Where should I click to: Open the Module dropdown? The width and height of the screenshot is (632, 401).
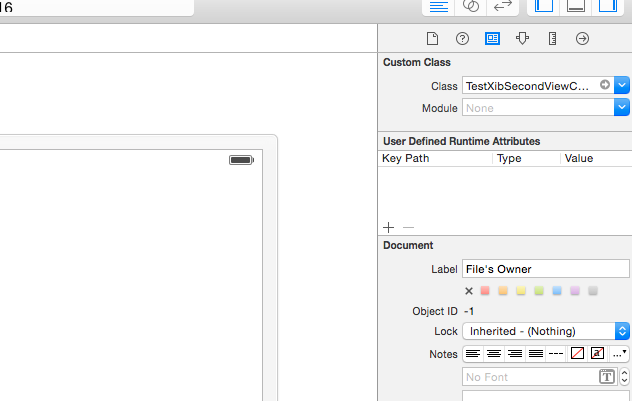(x=622, y=108)
